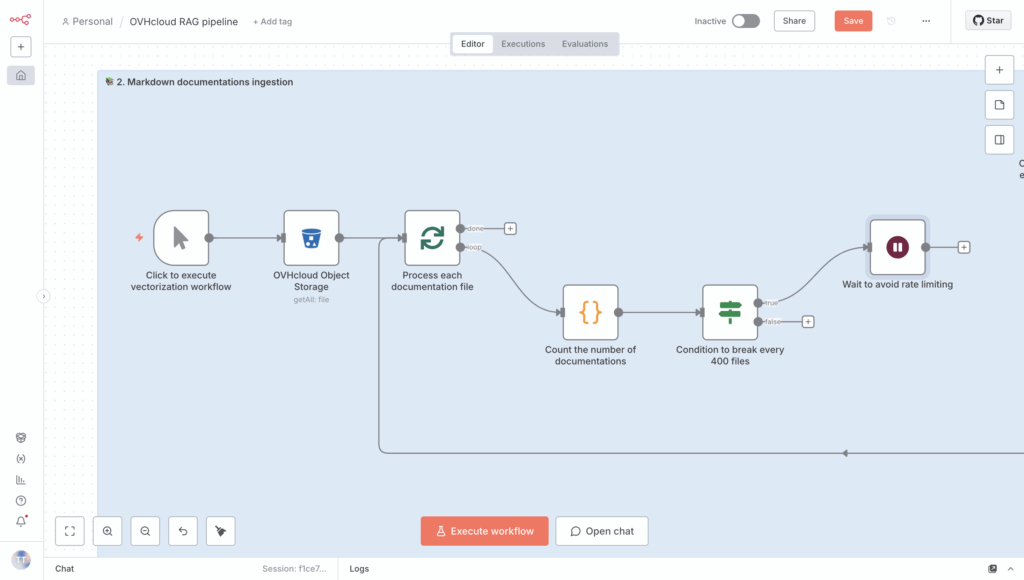This screenshot has height=580, width=1024.
Task: Click the plus on the loop's done output
Action: pos(510,228)
